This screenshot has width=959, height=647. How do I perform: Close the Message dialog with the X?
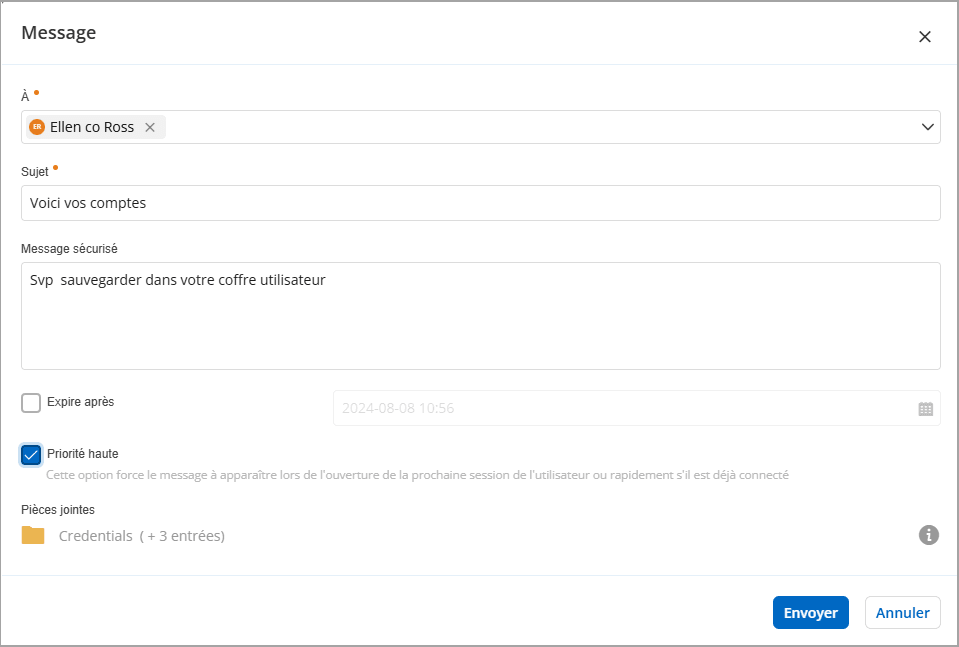pyautogui.click(x=924, y=37)
